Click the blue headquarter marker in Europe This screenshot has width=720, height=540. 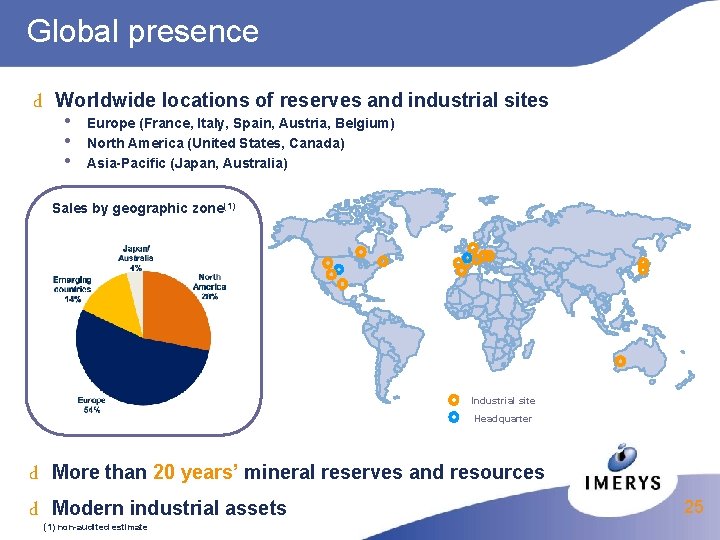467,258
